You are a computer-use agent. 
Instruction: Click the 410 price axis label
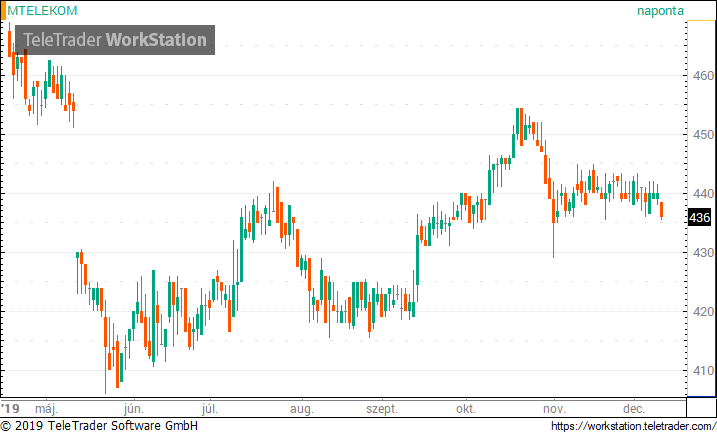coord(703,371)
